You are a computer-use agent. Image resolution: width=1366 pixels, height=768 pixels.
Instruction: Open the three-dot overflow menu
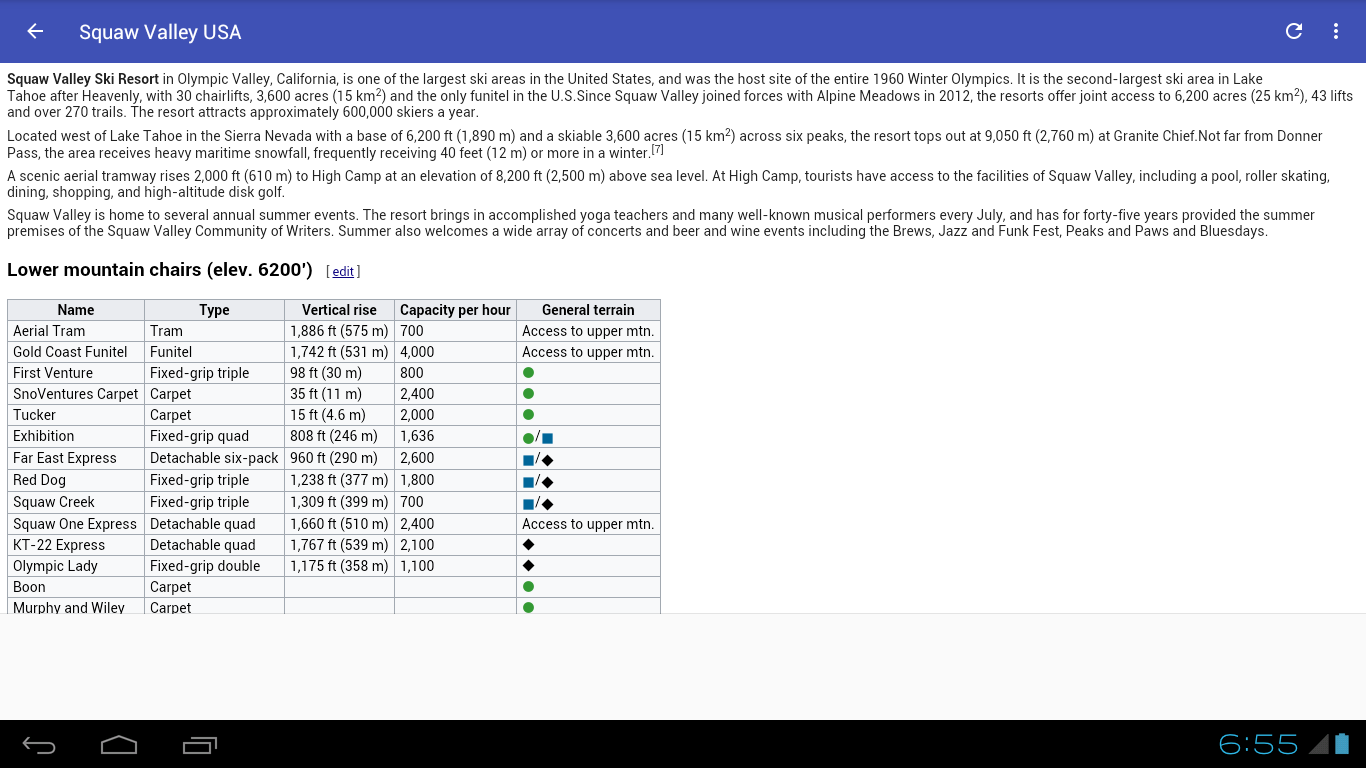(x=1336, y=31)
